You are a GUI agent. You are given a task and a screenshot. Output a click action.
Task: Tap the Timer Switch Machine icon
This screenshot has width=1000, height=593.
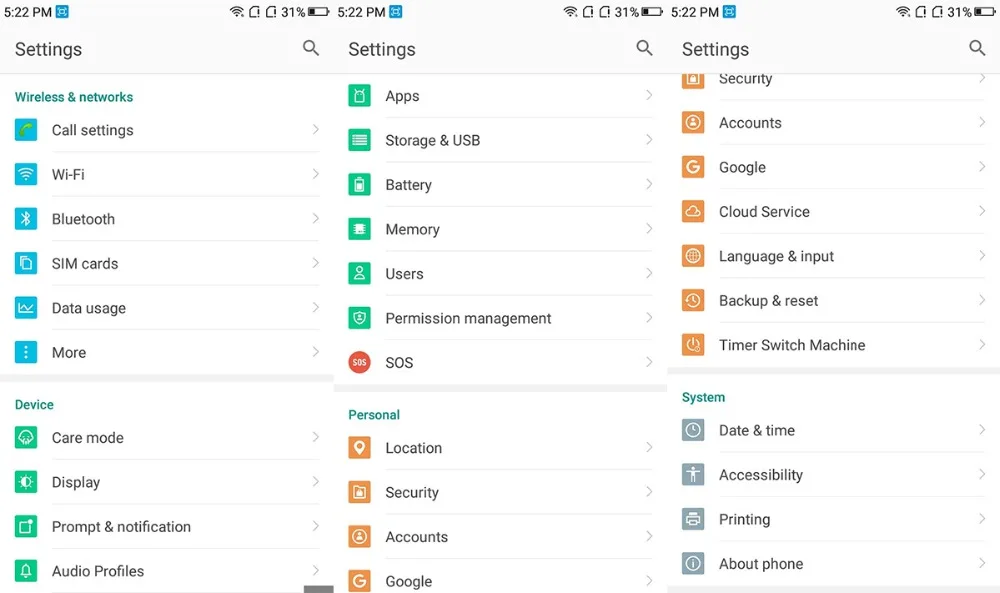(693, 345)
